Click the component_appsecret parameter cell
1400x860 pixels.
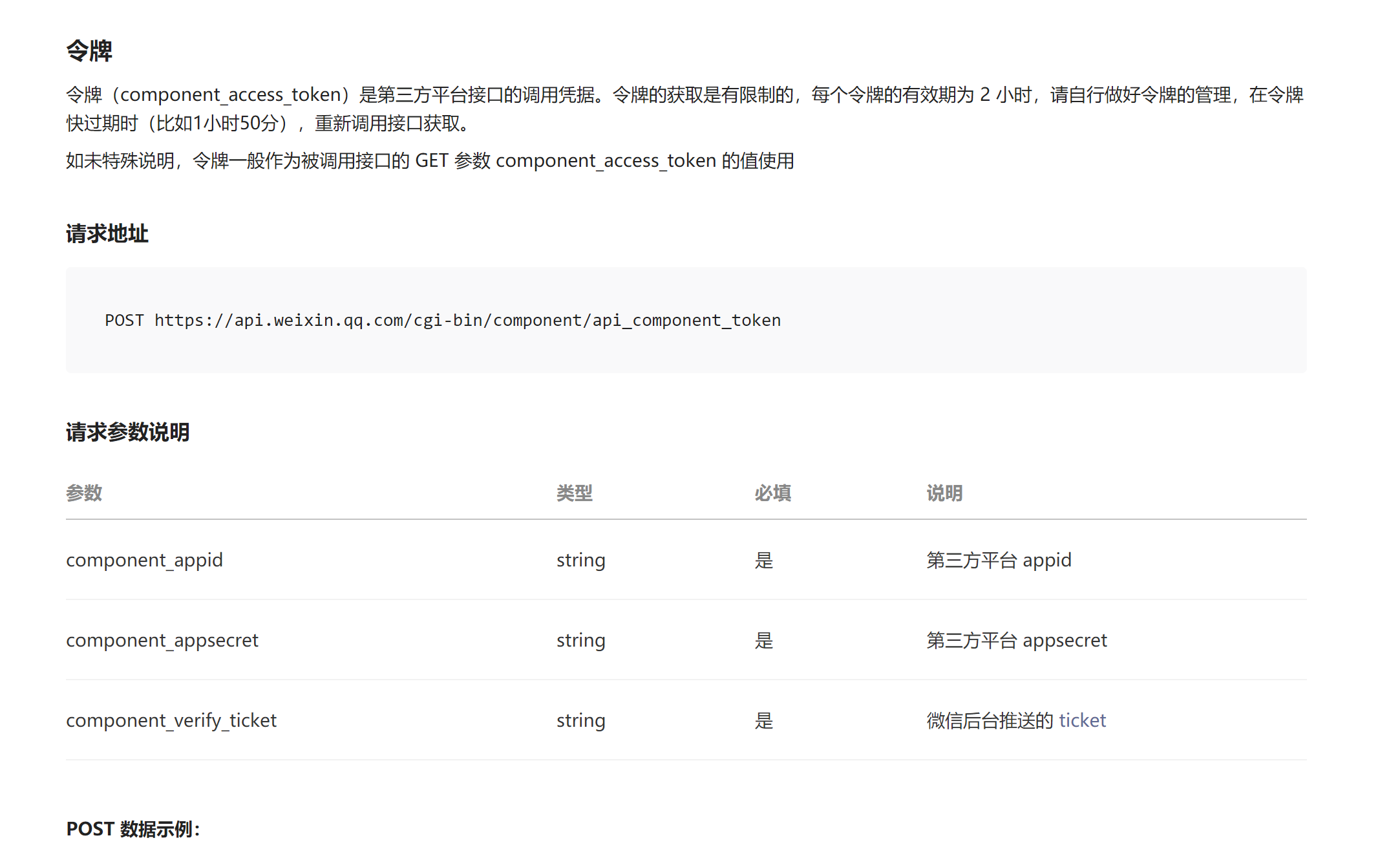pos(162,640)
